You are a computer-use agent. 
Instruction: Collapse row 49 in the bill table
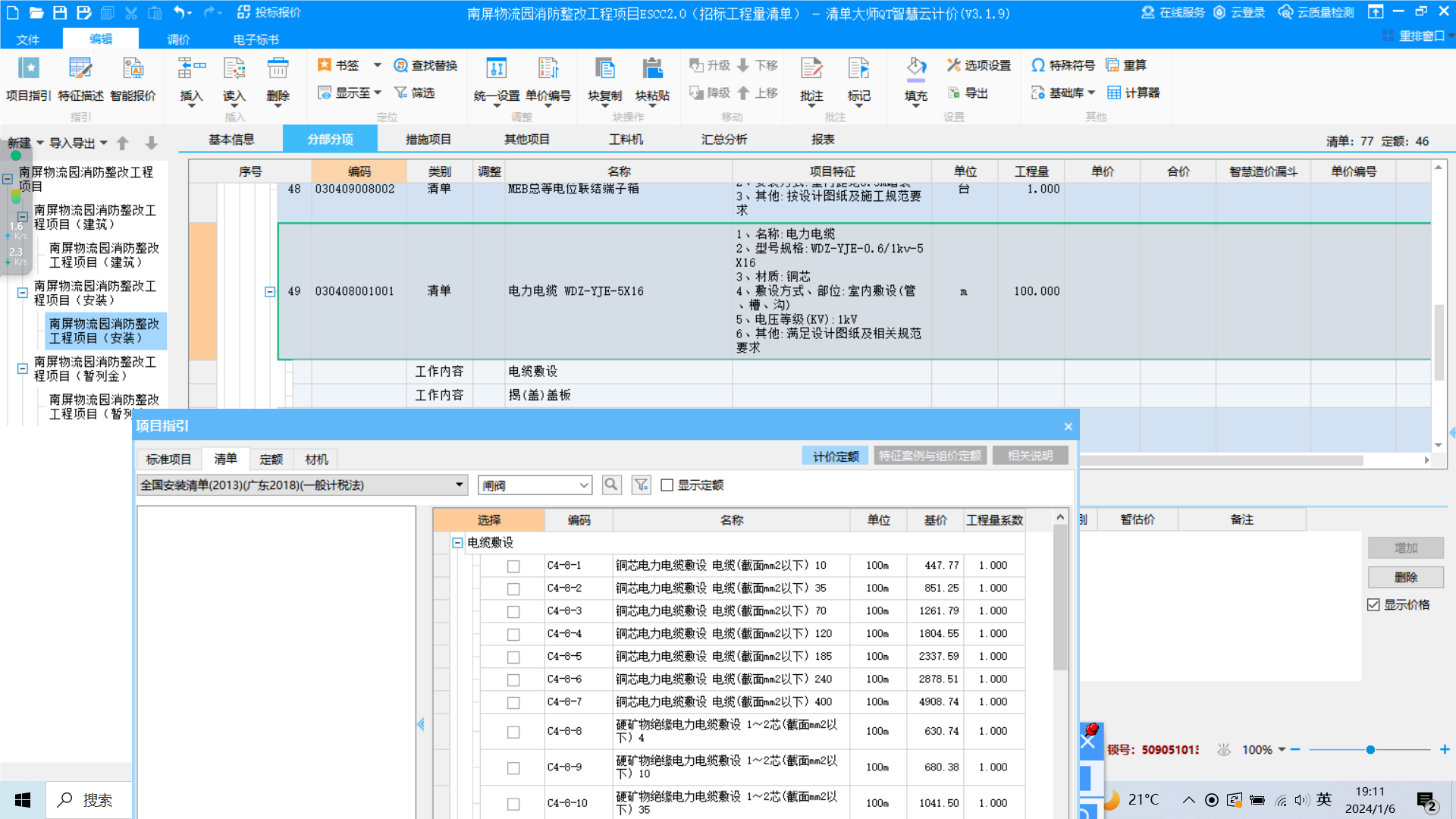269,291
